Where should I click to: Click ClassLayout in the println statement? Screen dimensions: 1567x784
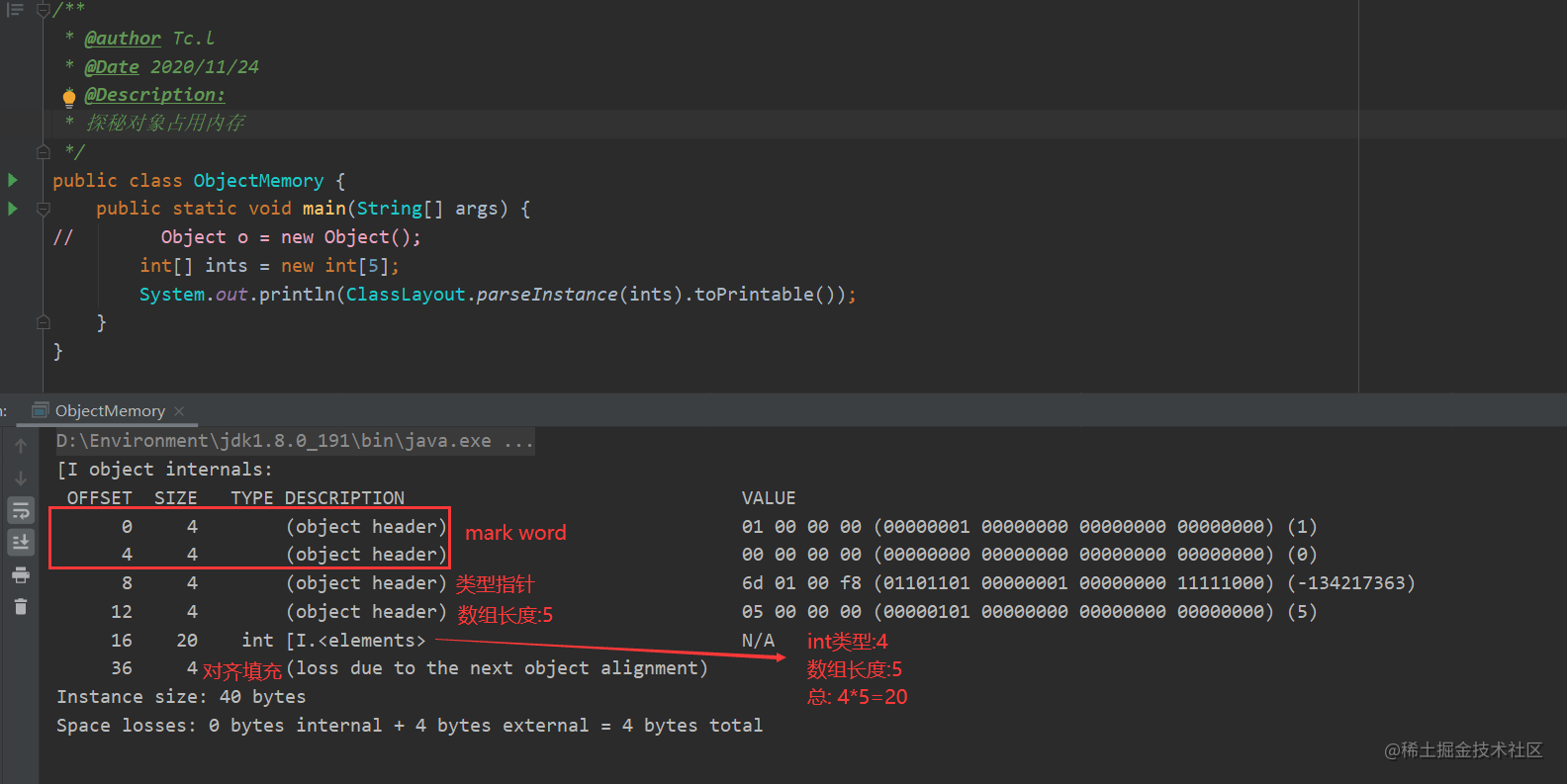[406, 295]
